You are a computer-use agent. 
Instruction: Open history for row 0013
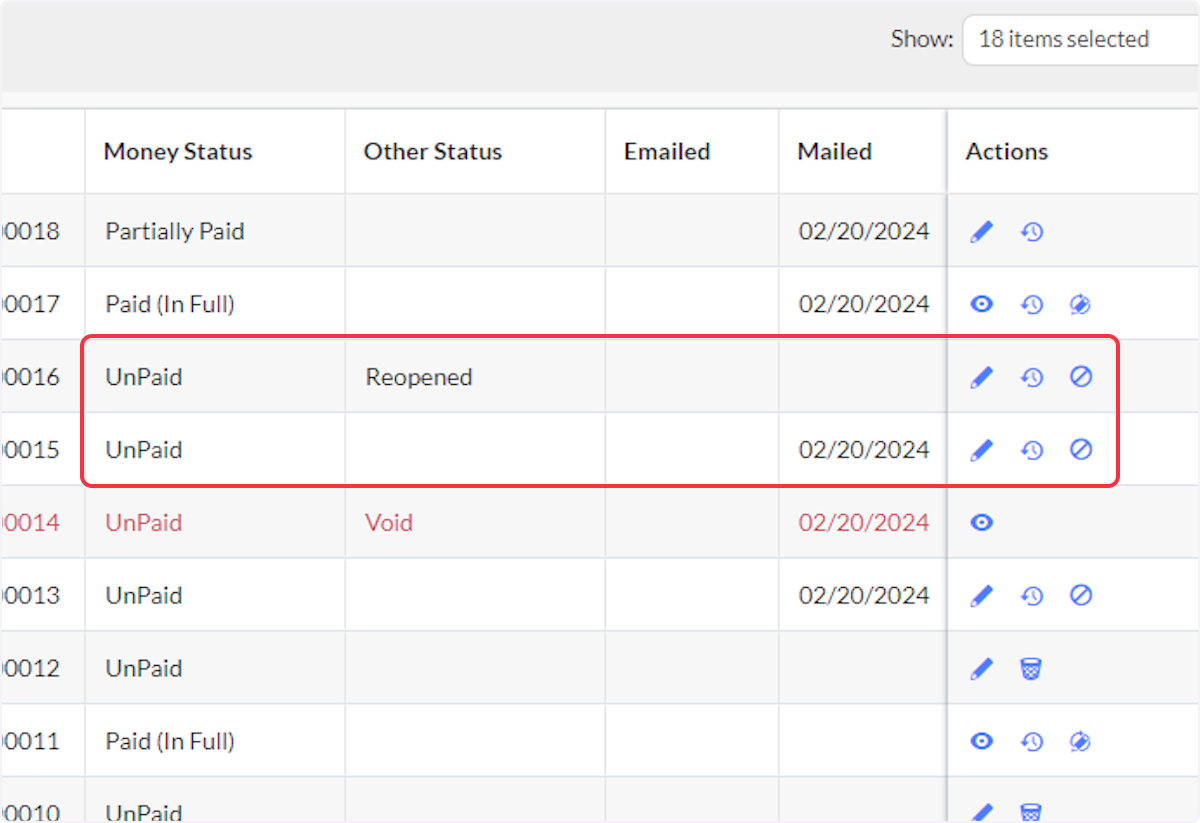[x=1032, y=596]
